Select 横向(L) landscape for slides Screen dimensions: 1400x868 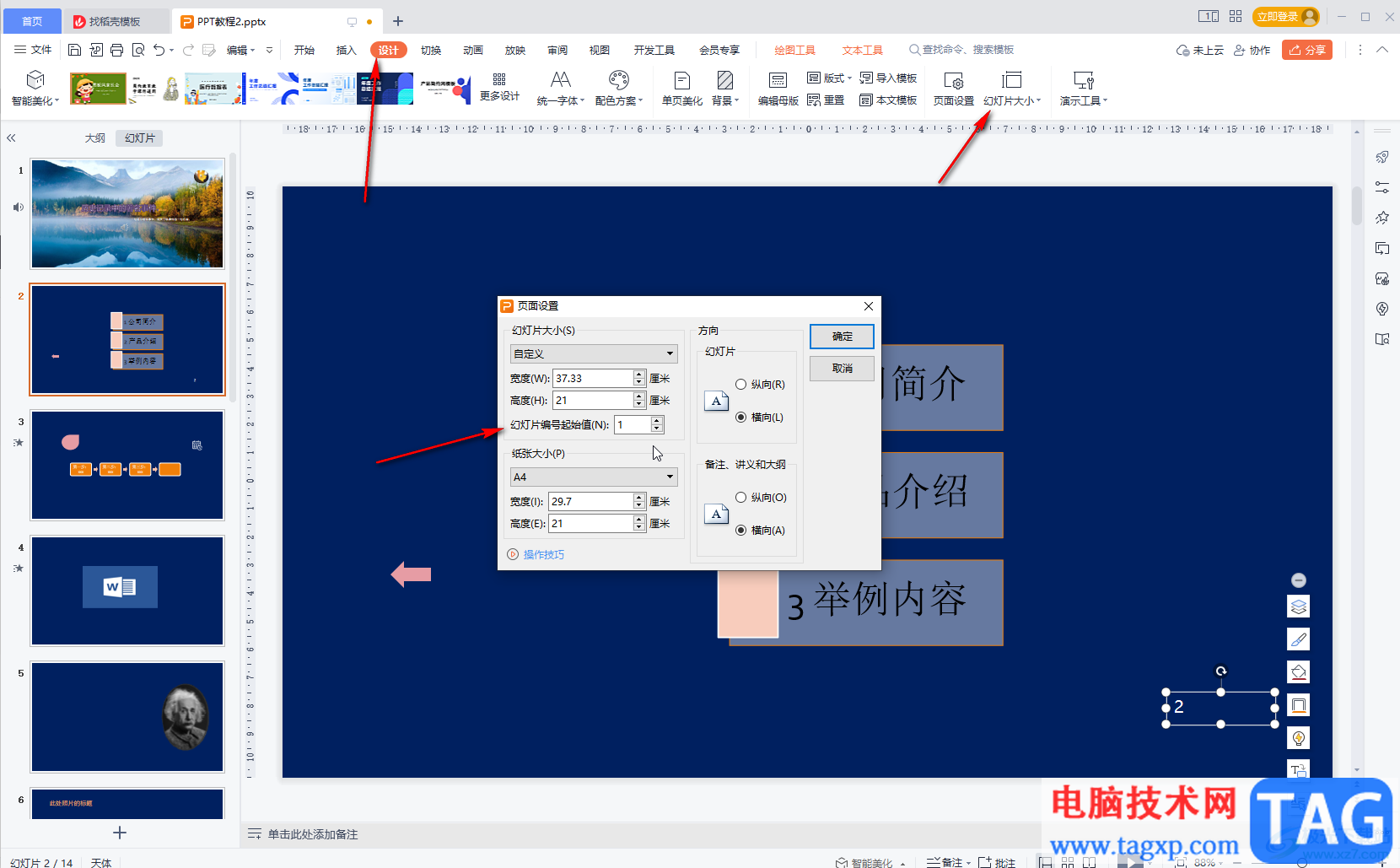759,417
